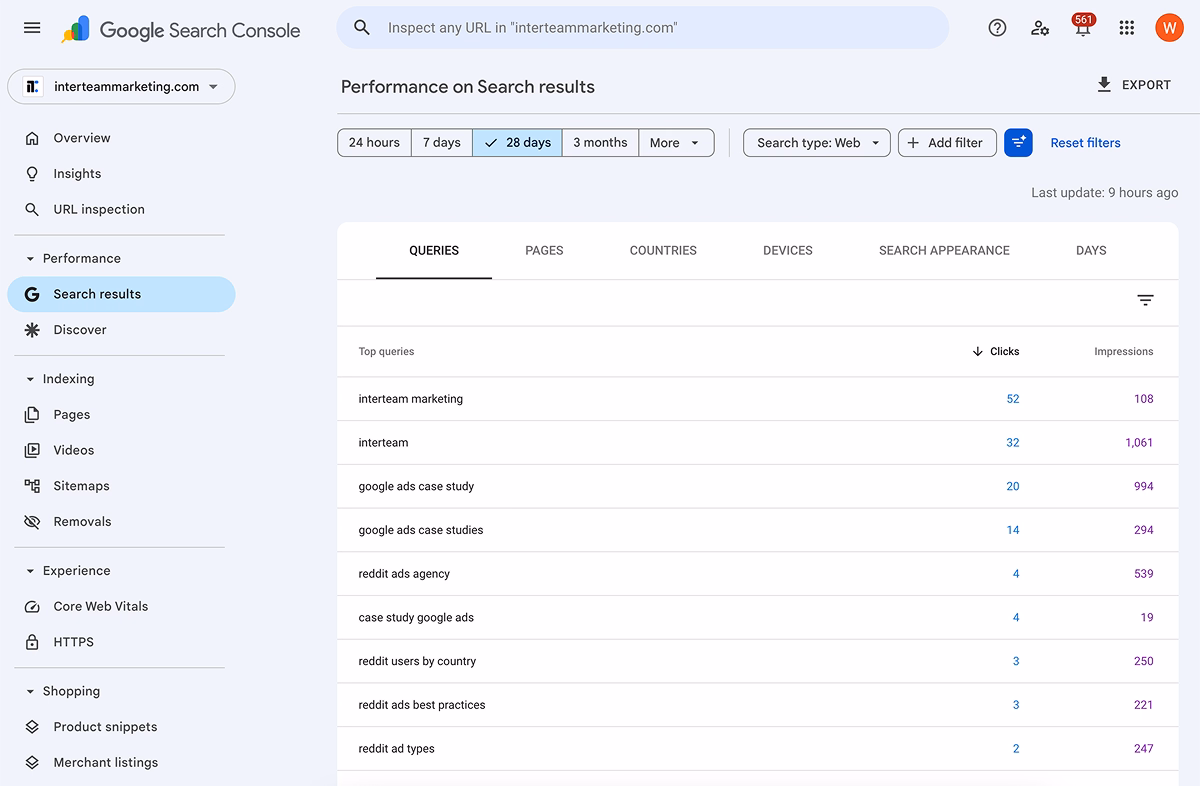Click the EXPORT button
1200x786 pixels.
(1133, 85)
